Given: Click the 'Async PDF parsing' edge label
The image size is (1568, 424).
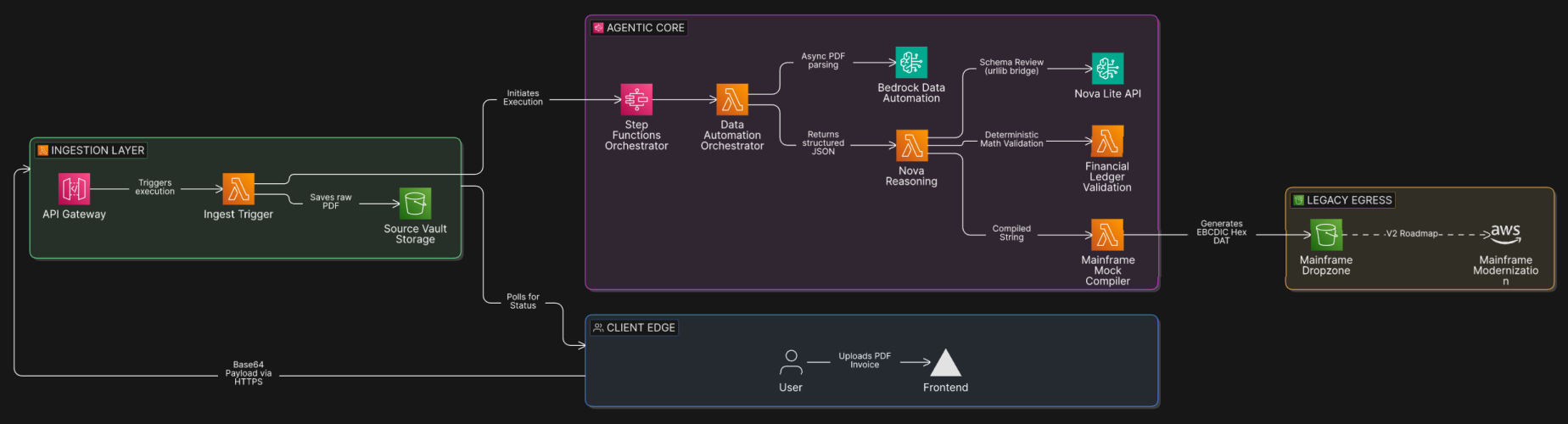Looking at the screenshot, I should tap(823, 60).
